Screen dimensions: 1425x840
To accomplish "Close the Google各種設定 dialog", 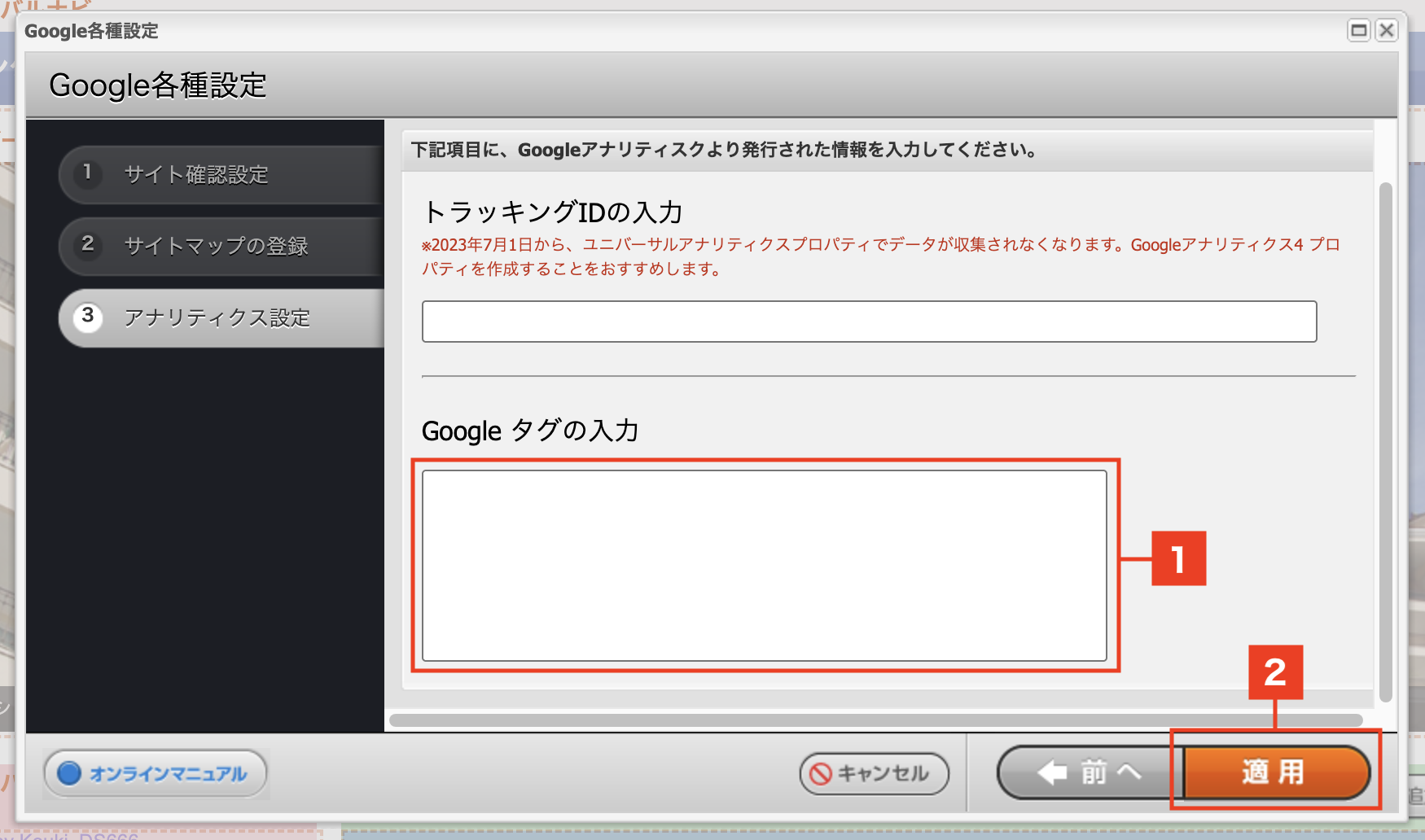I will click(x=1386, y=31).
